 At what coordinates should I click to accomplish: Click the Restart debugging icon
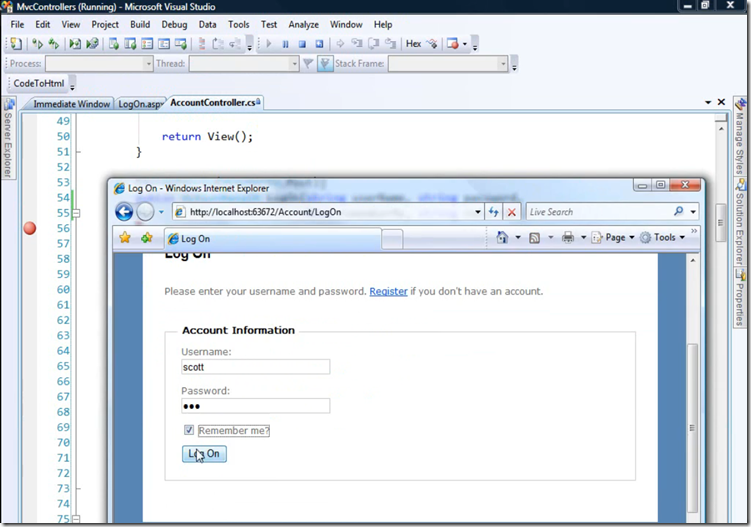point(319,44)
